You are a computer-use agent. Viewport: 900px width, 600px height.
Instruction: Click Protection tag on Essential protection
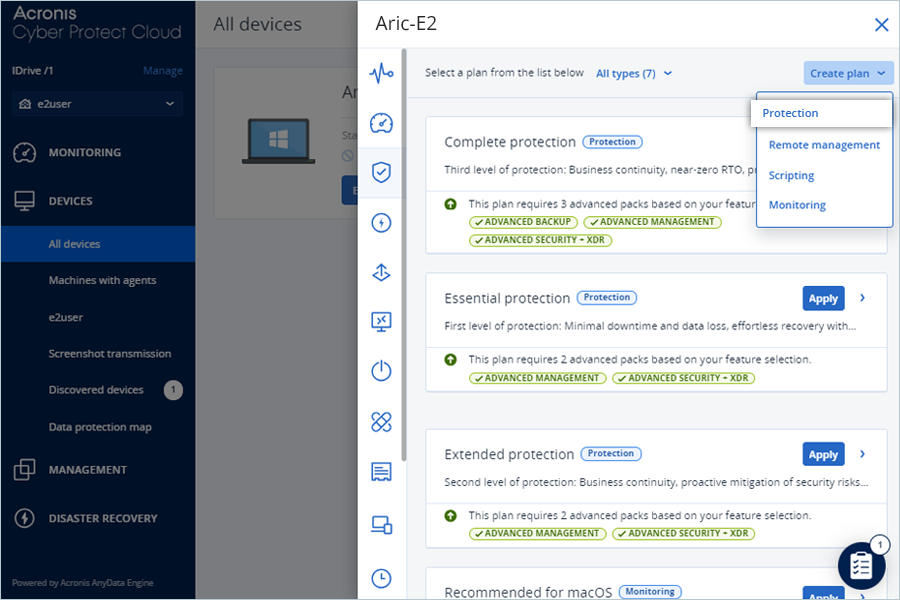click(607, 297)
